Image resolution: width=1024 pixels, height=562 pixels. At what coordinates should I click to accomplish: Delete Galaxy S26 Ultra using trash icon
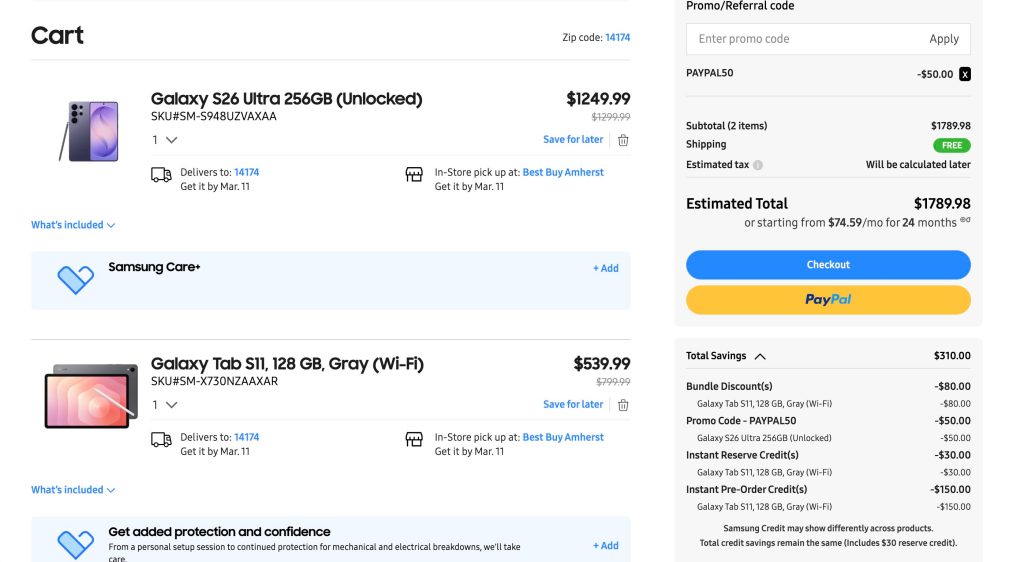[x=623, y=140]
